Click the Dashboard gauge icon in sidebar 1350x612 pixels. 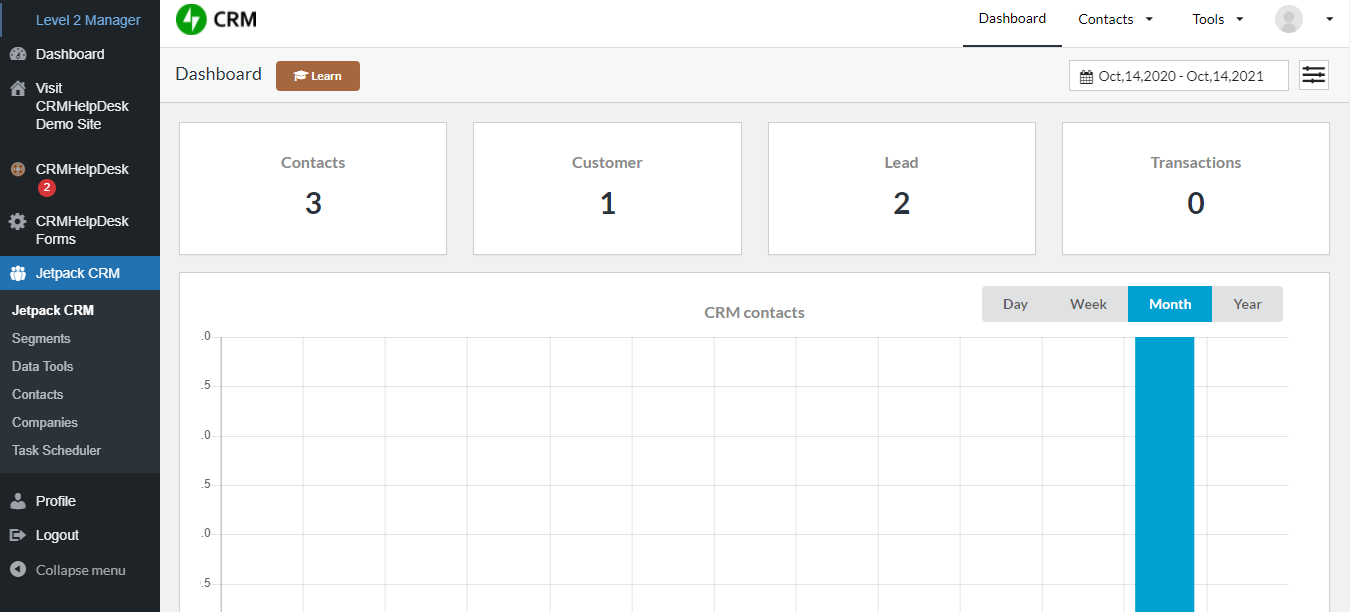[17, 54]
